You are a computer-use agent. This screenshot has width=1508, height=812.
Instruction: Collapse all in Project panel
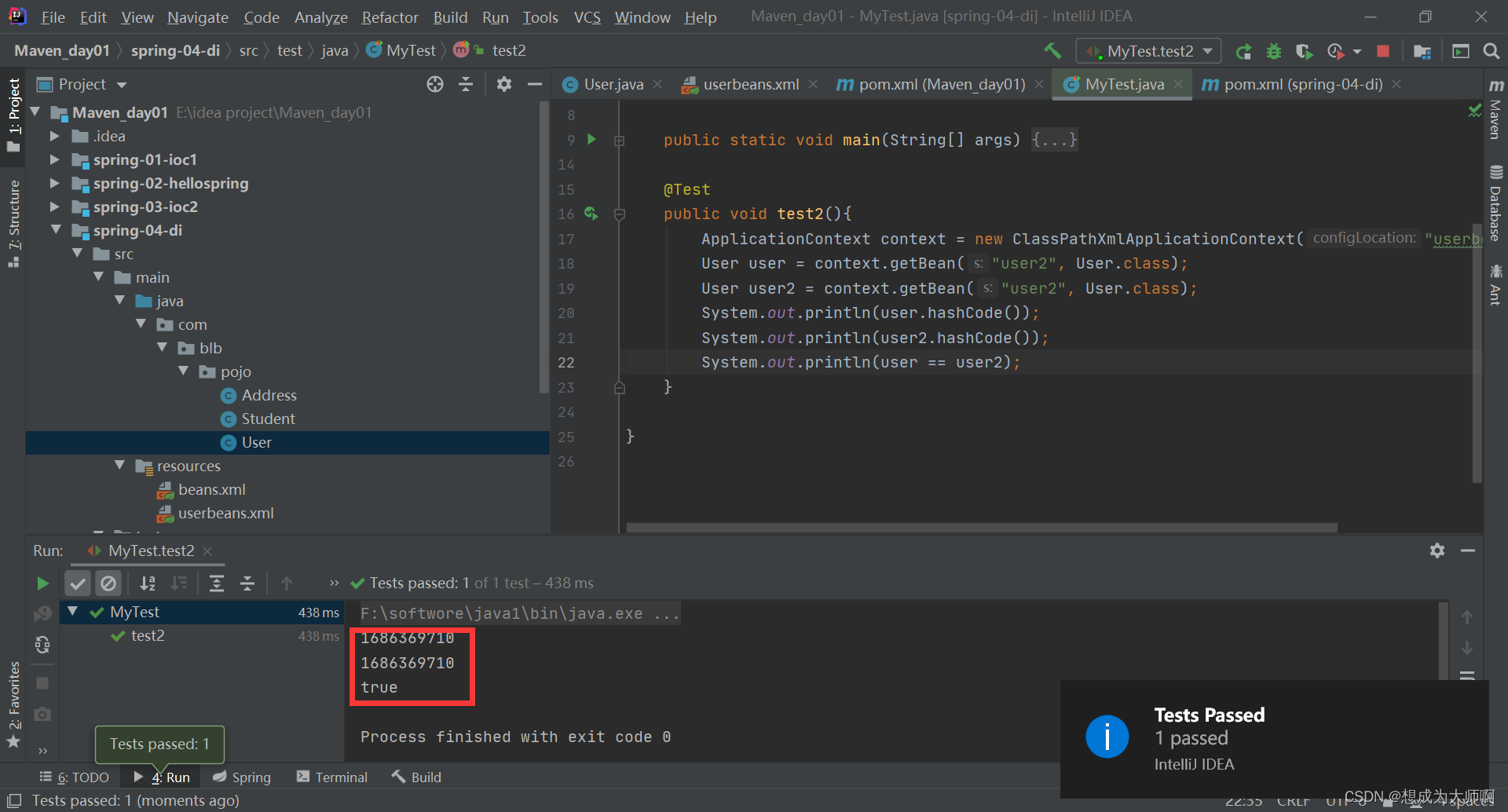tap(466, 84)
